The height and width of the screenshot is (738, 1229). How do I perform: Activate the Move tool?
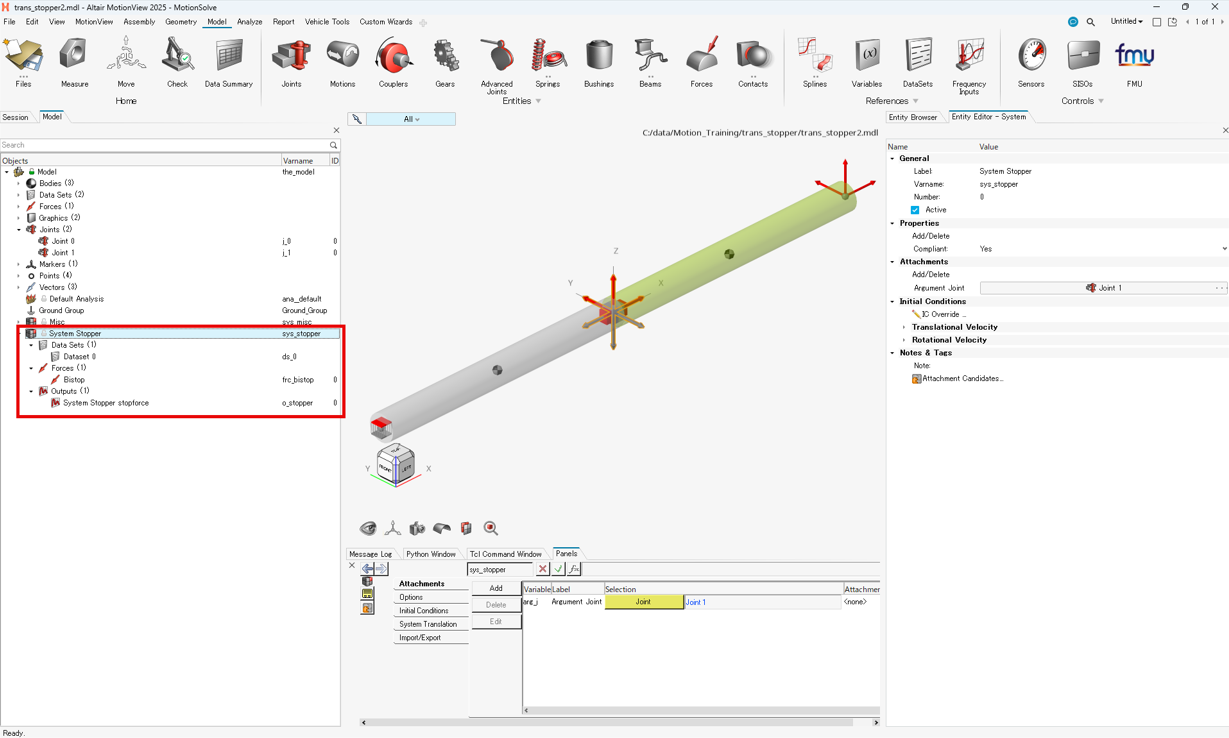click(x=126, y=62)
